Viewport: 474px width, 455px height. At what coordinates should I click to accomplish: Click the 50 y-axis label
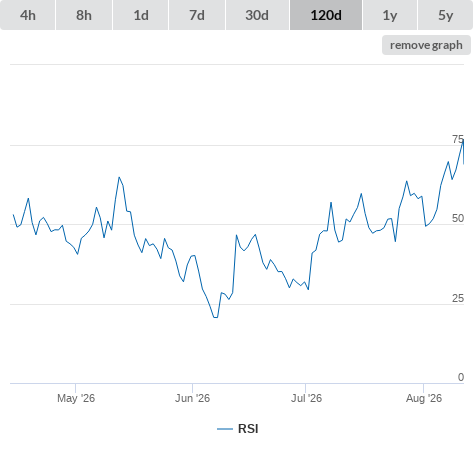click(x=458, y=218)
